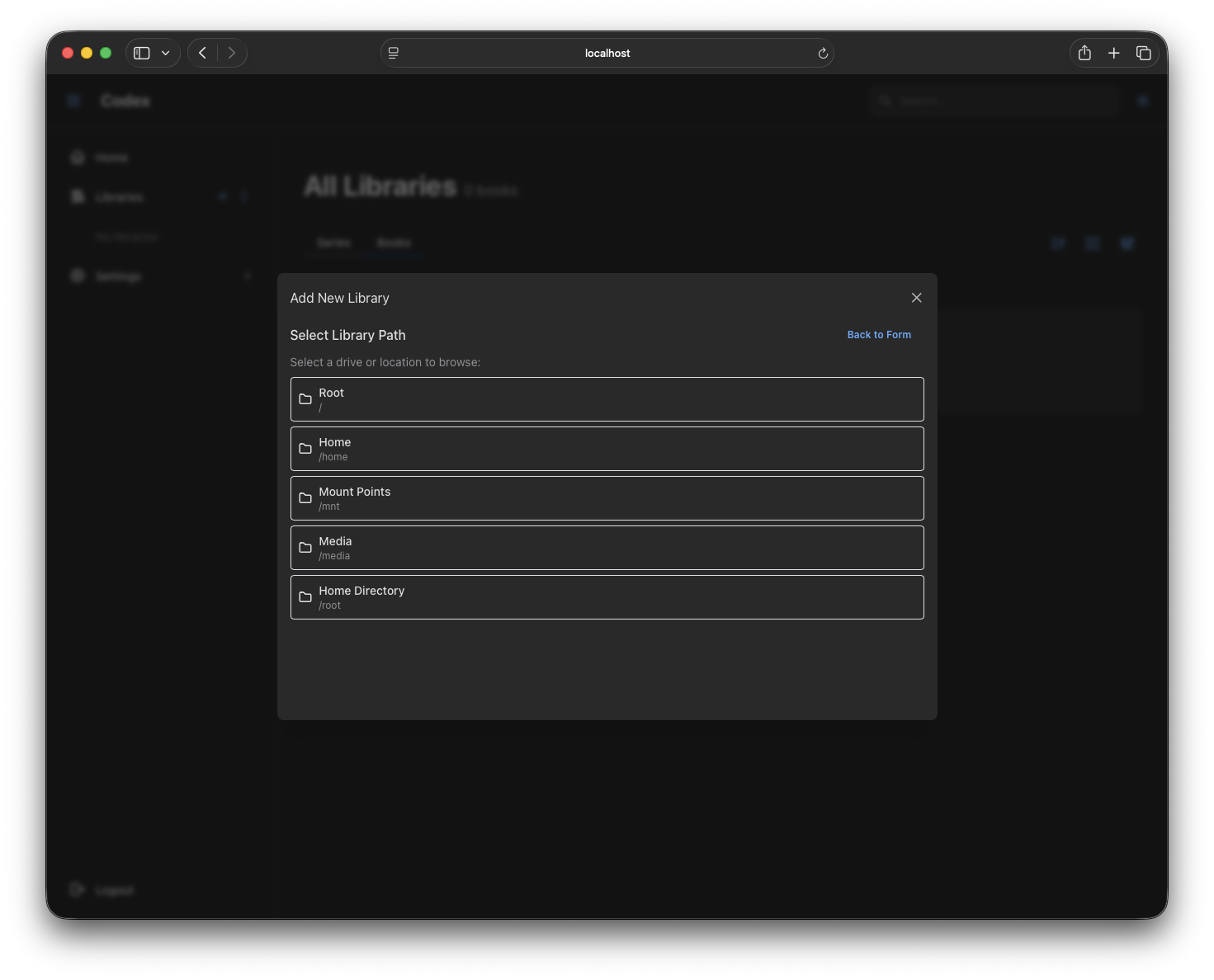
Task: Click the folder icon beside Root
Action: [305, 398]
